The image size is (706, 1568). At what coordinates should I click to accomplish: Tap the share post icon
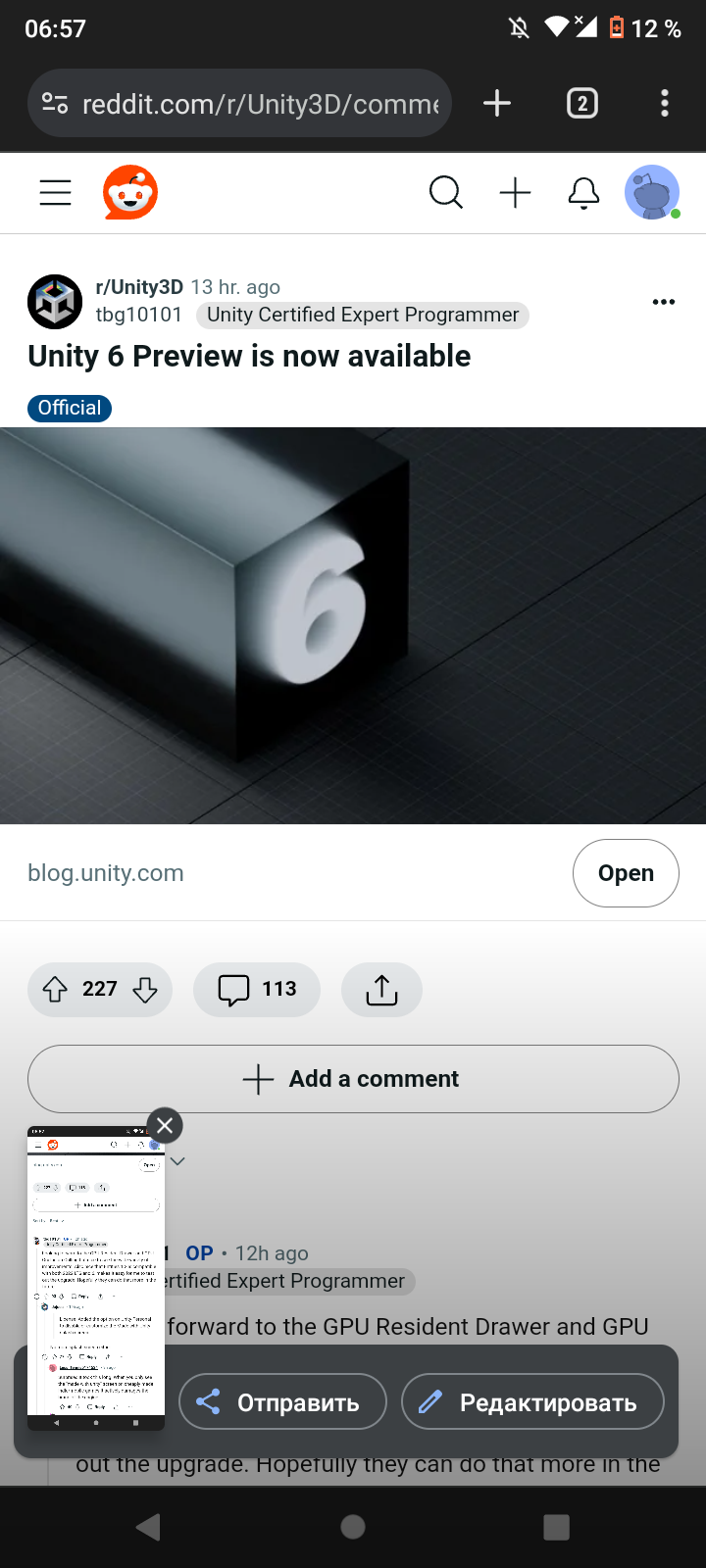click(x=381, y=990)
